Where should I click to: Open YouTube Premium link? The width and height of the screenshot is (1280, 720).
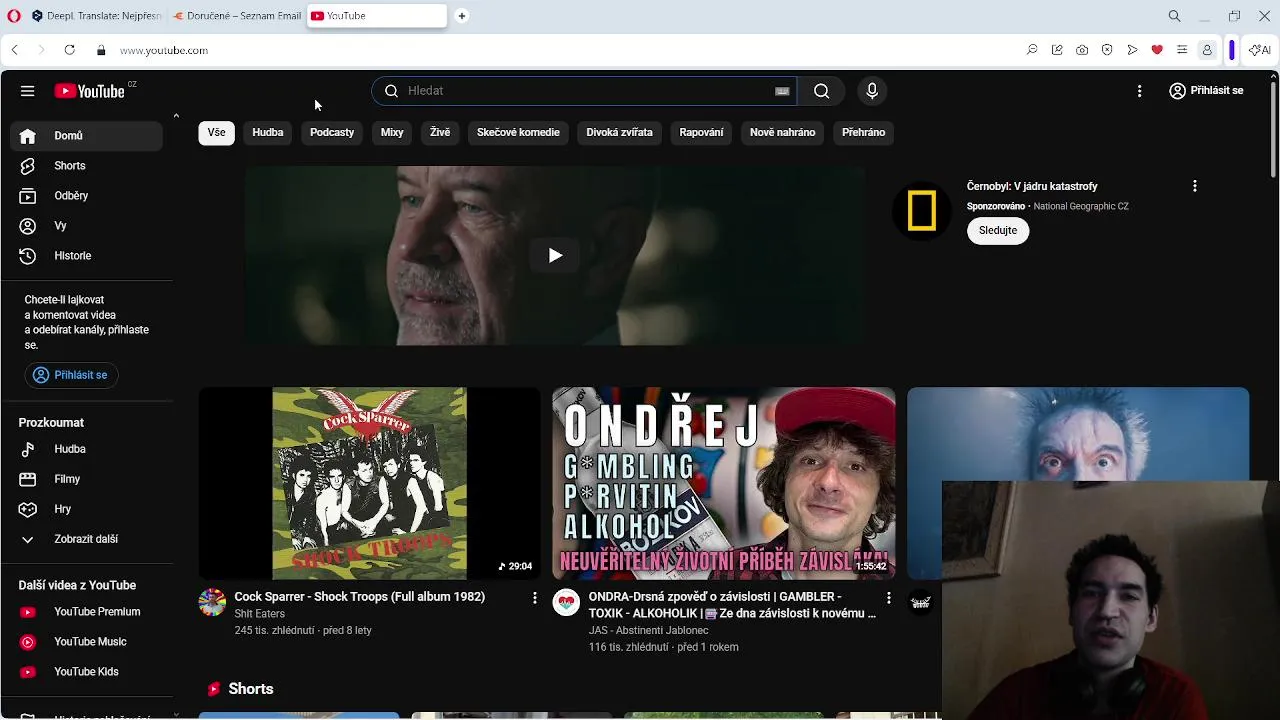coord(87,612)
